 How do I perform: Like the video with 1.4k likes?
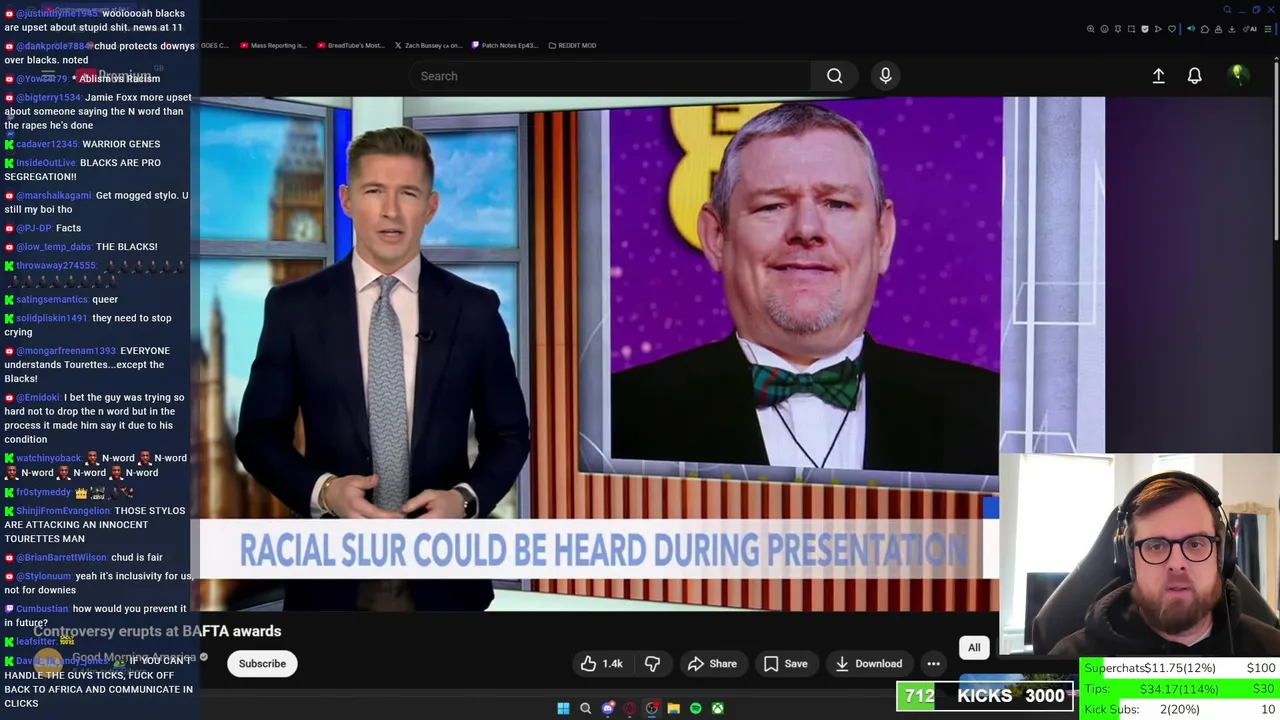coord(601,664)
